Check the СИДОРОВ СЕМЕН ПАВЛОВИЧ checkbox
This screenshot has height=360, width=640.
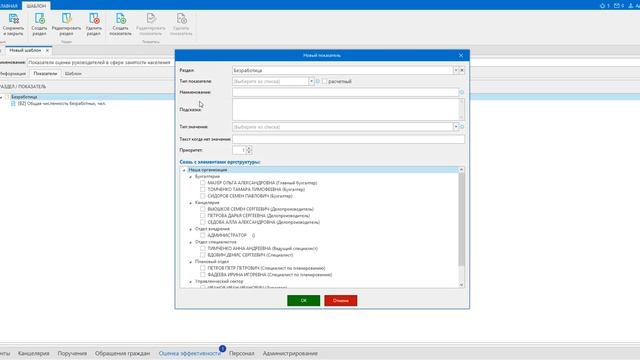coord(202,196)
